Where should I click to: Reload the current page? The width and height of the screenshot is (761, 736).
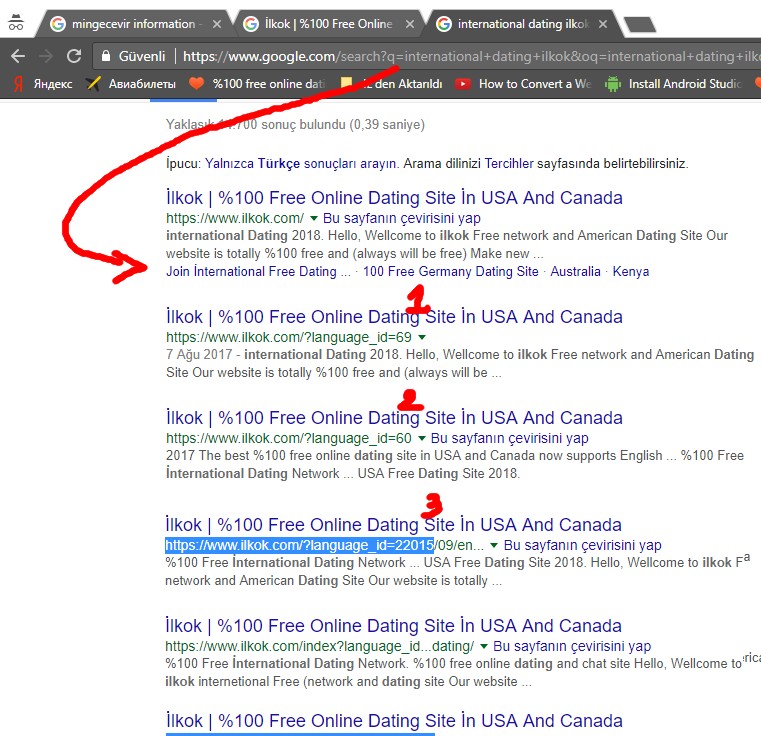(74, 57)
